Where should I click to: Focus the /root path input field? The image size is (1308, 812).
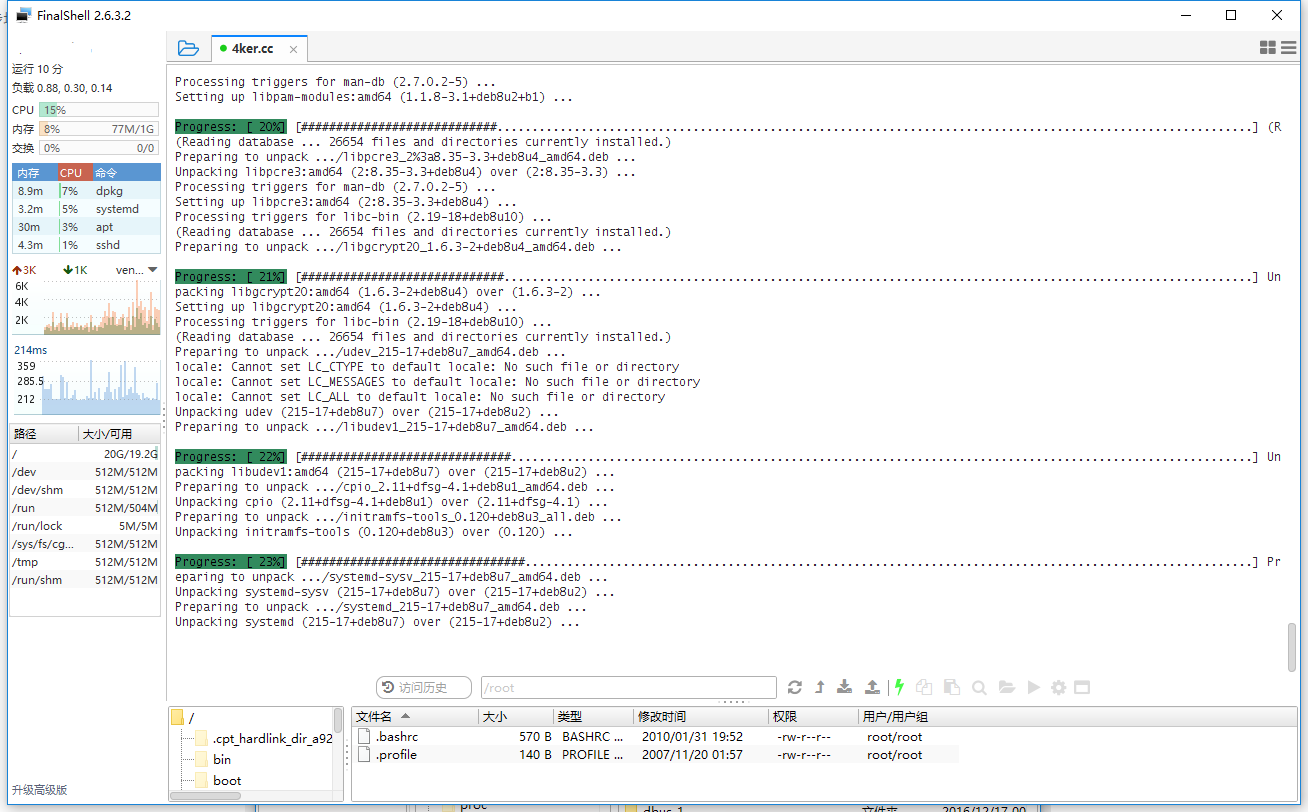[x=628, y=687]
